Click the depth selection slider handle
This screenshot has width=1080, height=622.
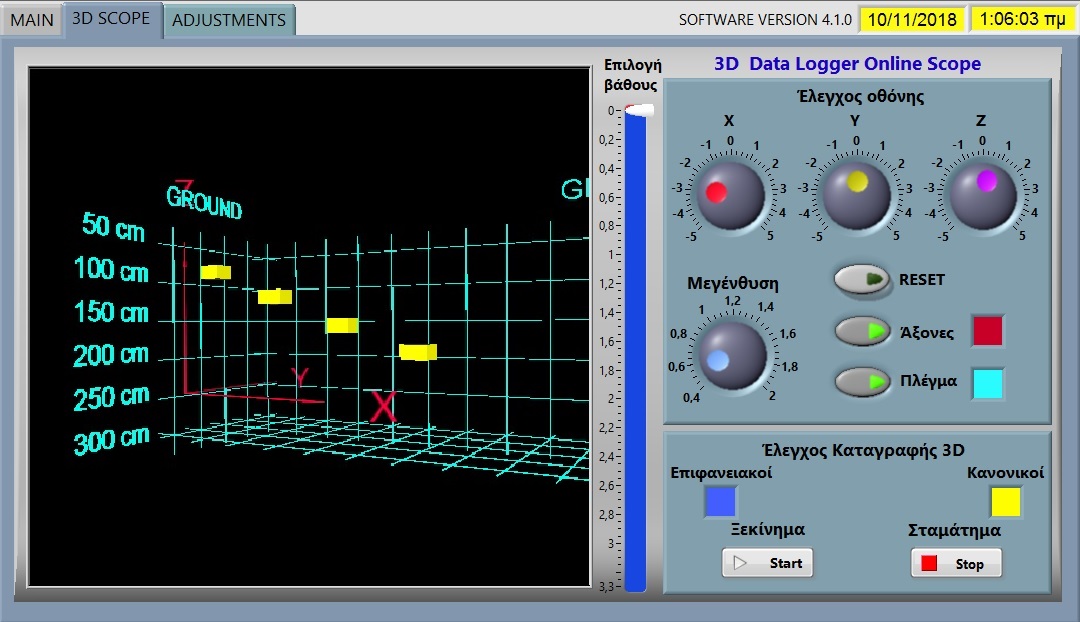[637, 110]
